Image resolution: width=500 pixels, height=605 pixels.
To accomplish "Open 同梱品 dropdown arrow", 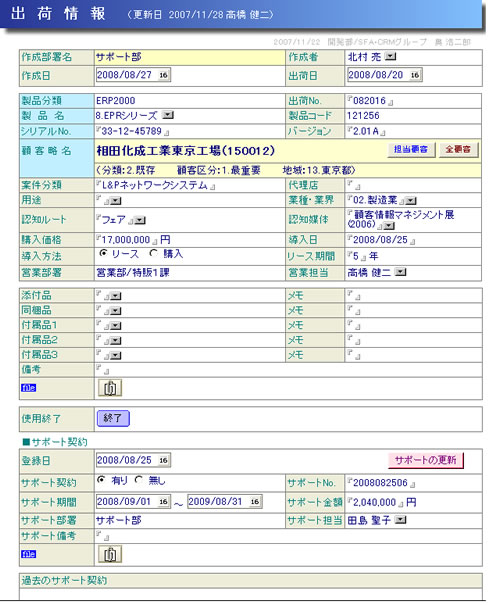I will (x=115, y=311).
